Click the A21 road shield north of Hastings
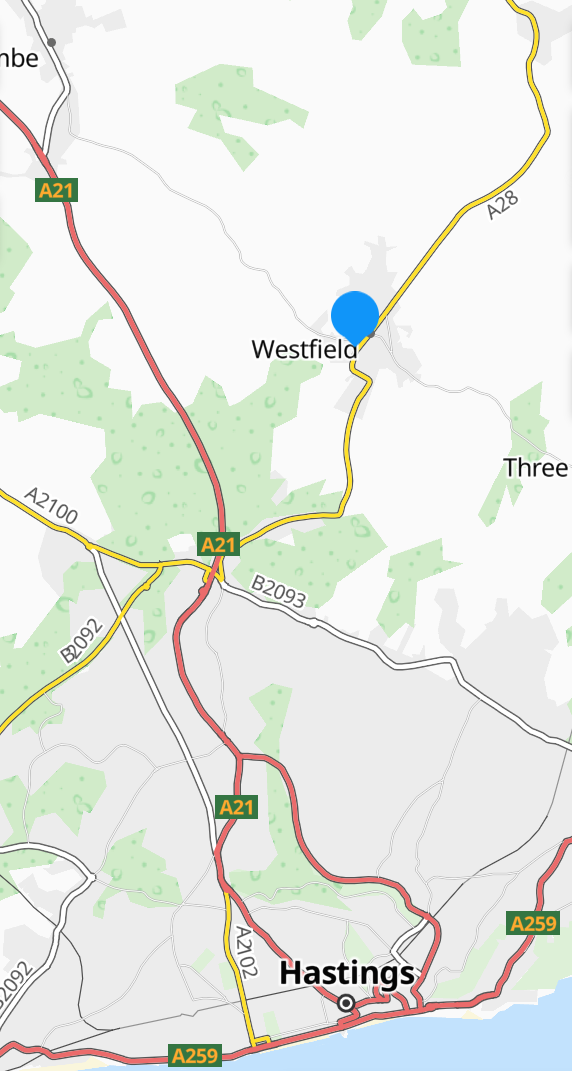Screen dimensions: 572x1071 [x=236, y=807]
